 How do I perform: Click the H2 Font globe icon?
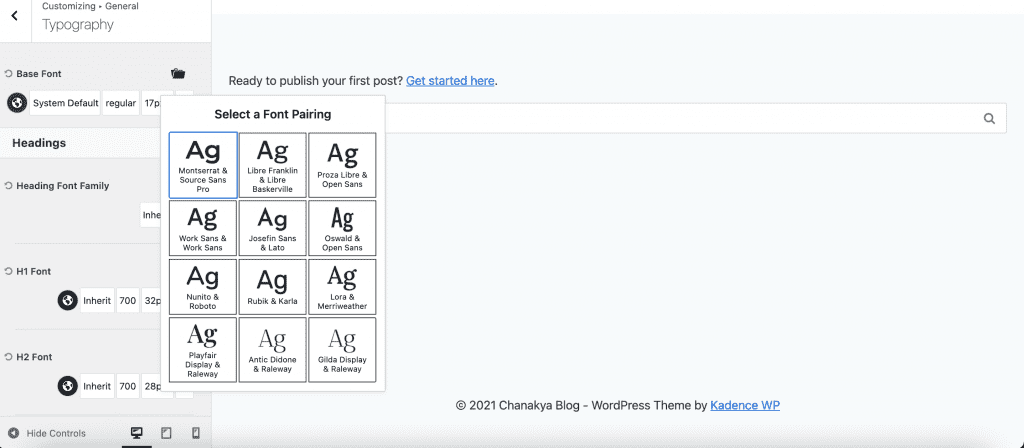pyautogui.click(x=67, y=386)
